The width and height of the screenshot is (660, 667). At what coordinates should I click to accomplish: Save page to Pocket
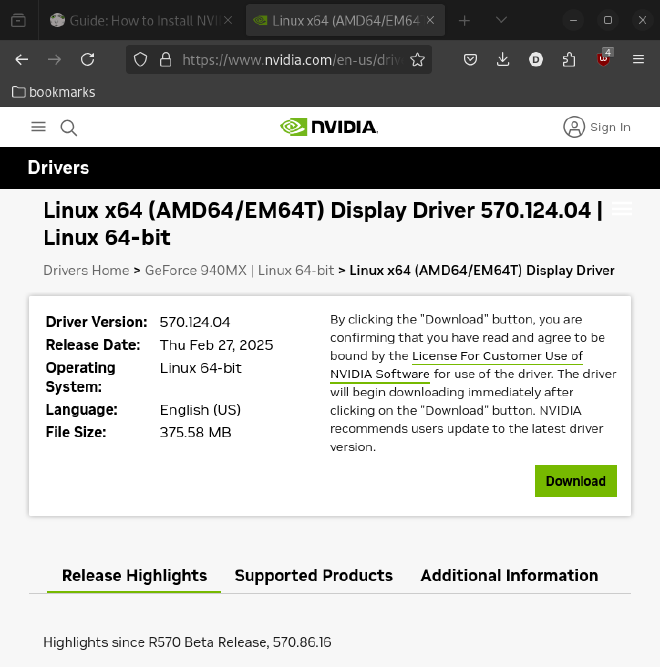pos(470,60)
